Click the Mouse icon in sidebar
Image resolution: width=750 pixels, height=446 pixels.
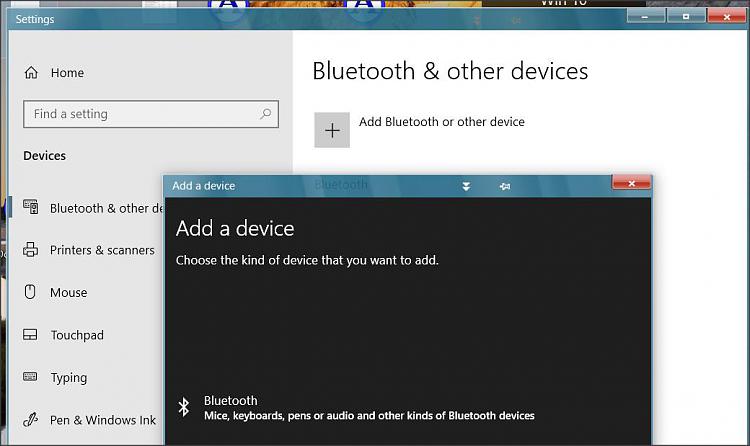30,291
